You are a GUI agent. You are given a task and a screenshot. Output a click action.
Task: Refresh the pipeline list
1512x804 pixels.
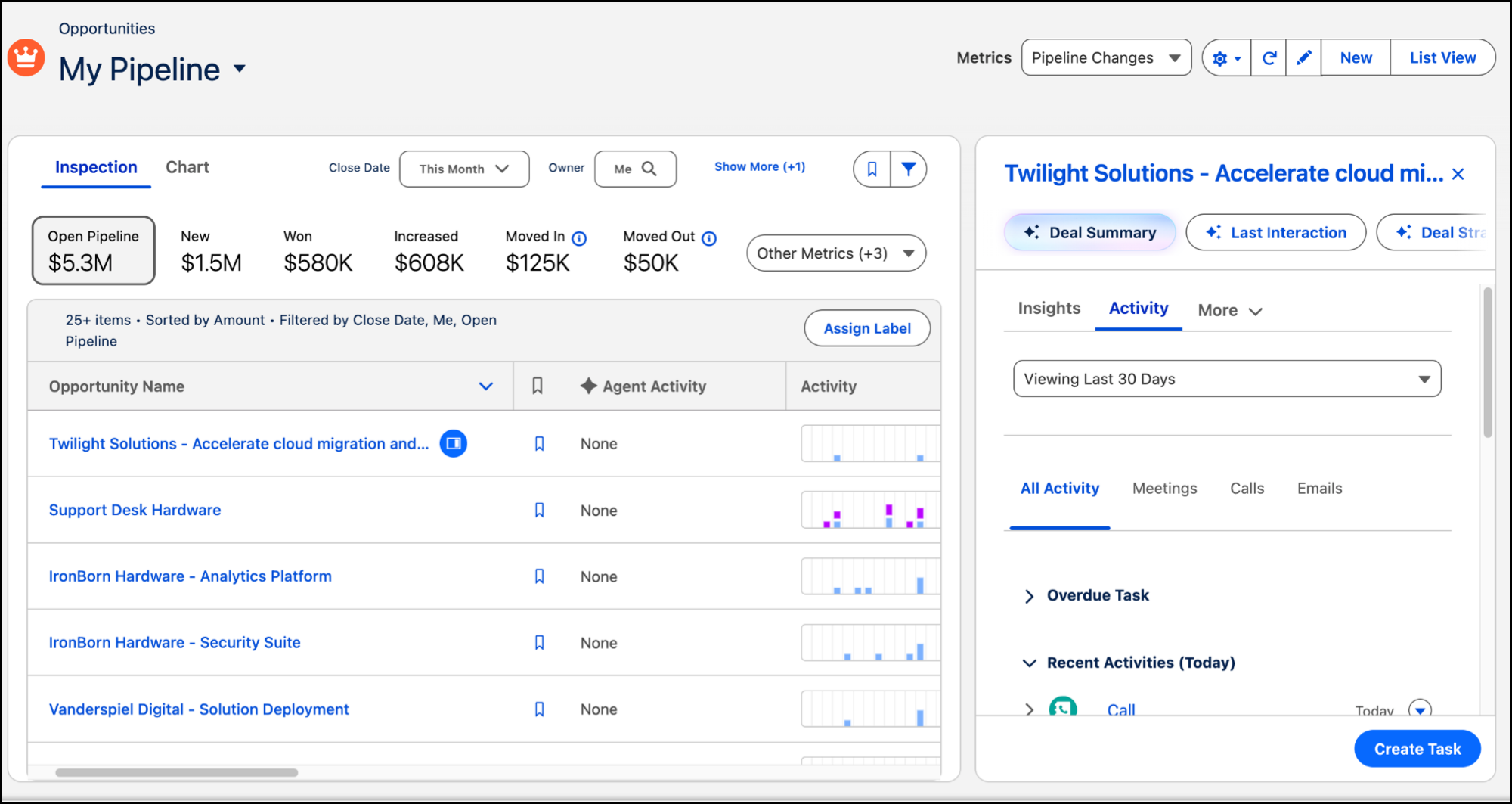coord(1269,58)
